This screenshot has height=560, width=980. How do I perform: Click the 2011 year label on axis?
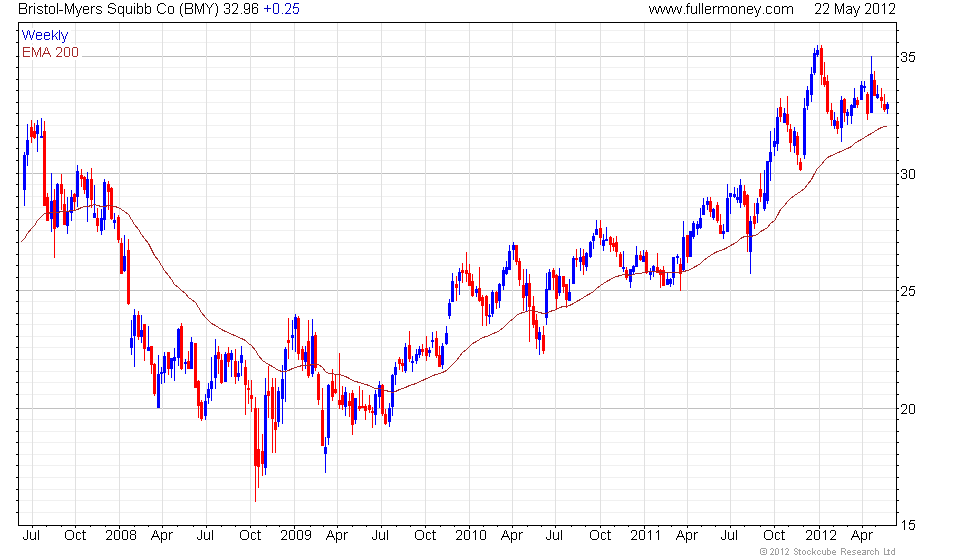646,536
